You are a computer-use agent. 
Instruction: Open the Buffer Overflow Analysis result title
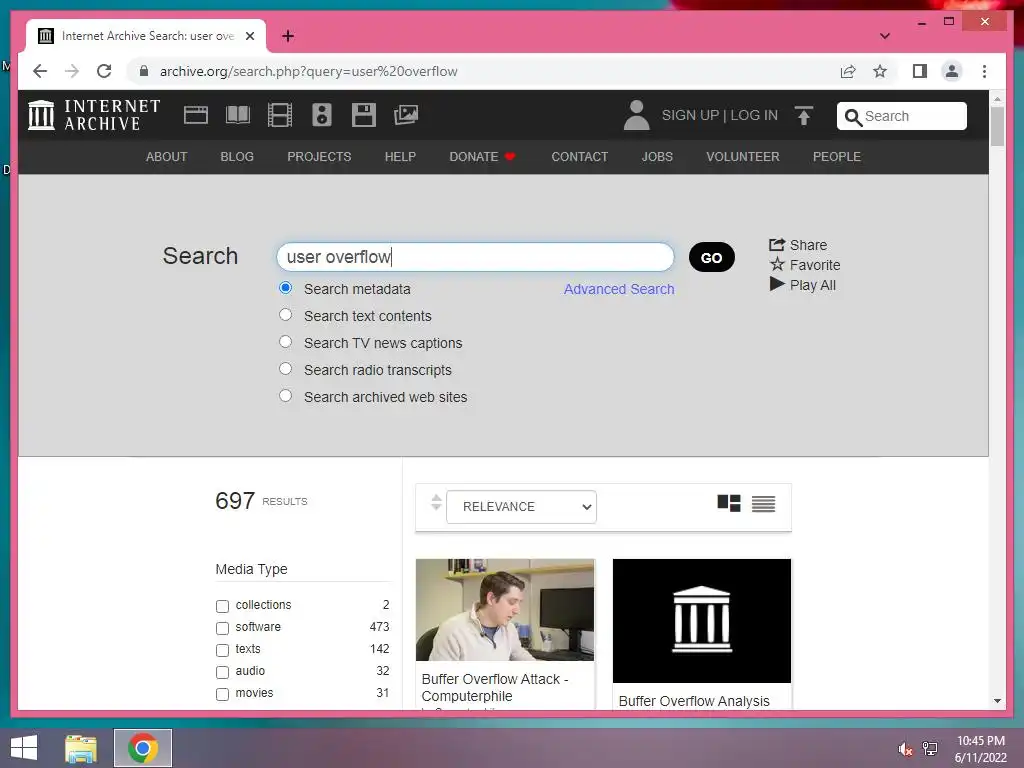(694, 701)
